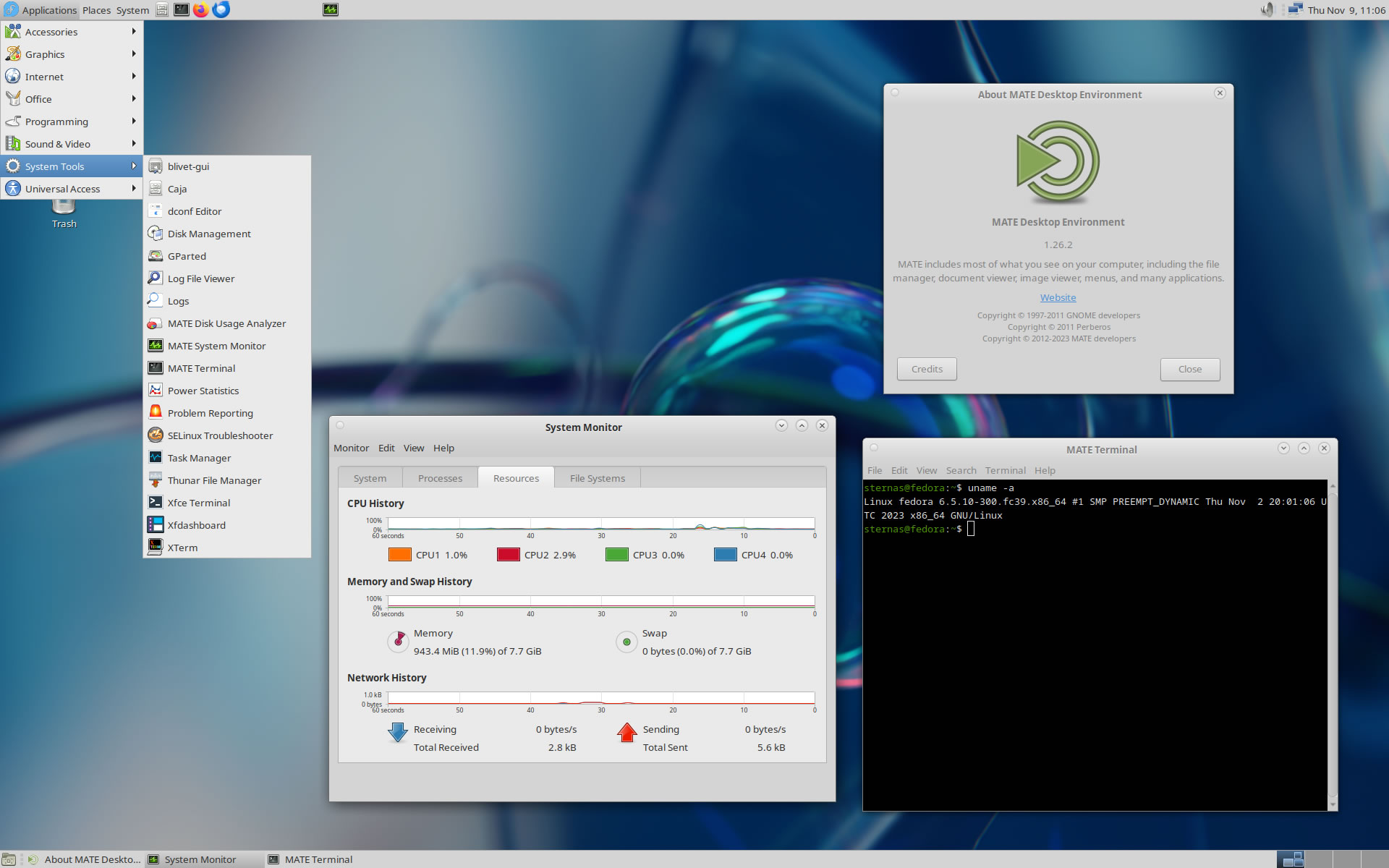Click Thunderbird launcher in top panel

click(221, 9)
